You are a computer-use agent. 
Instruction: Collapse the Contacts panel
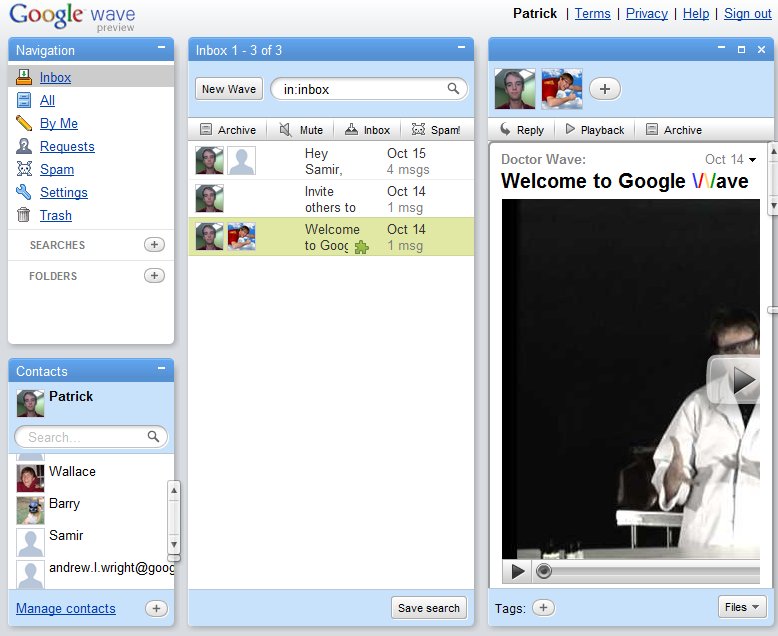tap(161, 369)
